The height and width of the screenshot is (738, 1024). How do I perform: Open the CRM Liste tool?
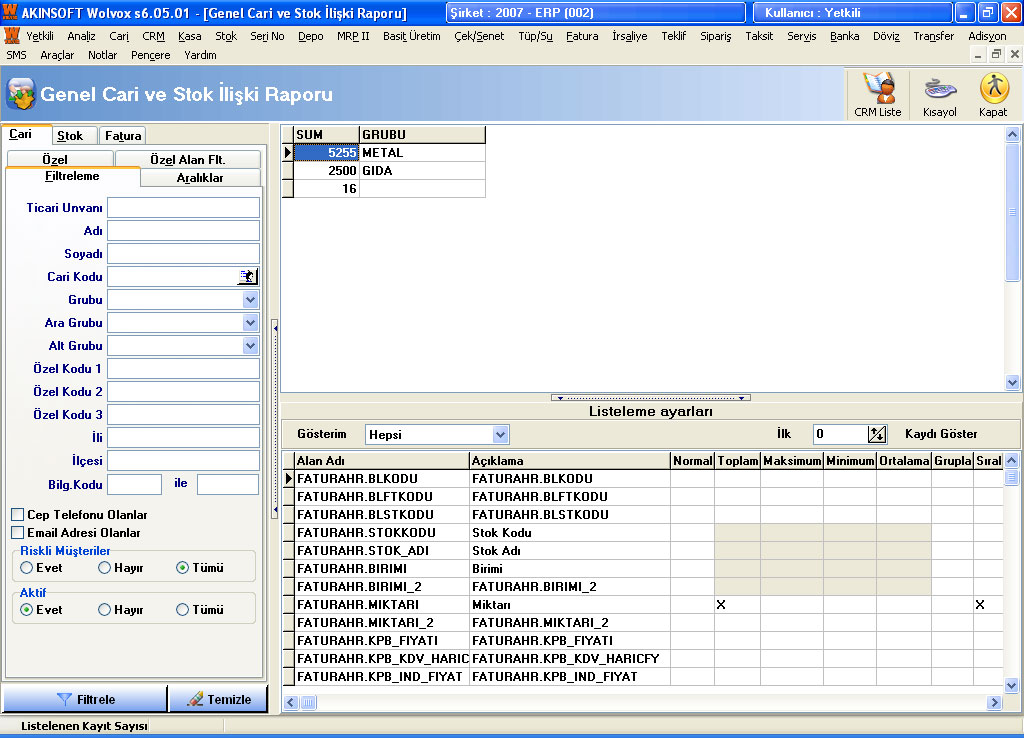coord(877,95)
